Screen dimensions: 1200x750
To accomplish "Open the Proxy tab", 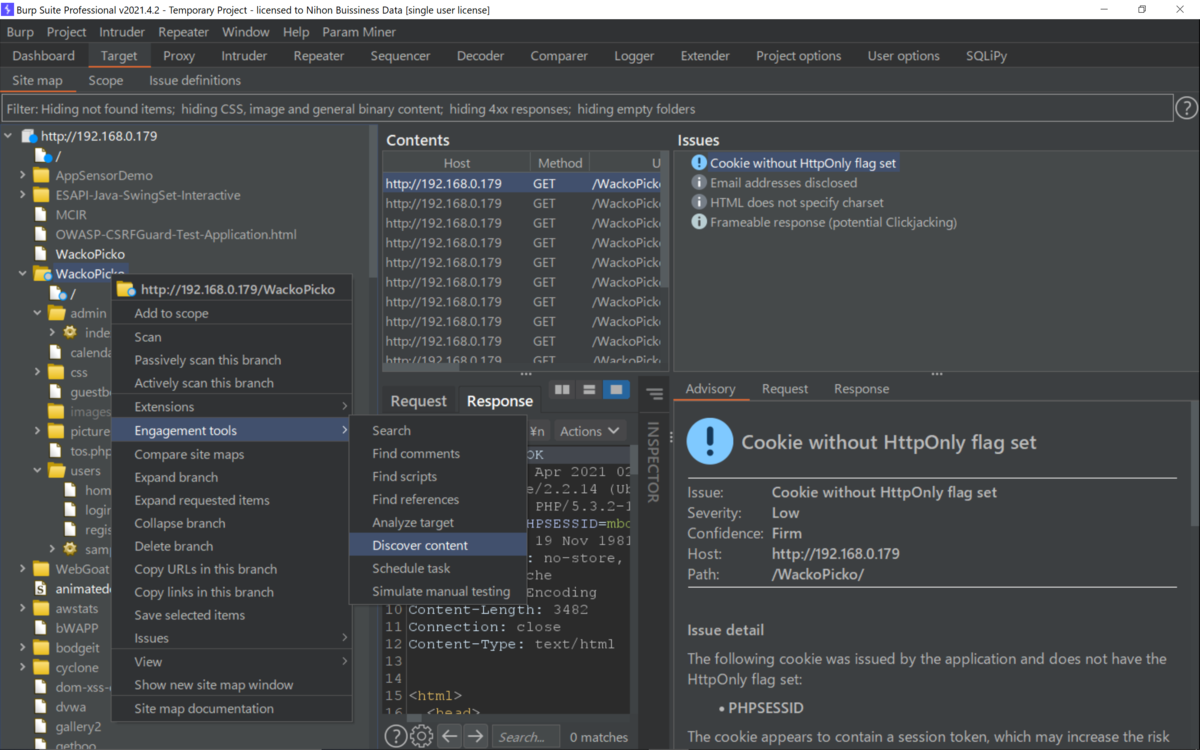I will pyautogui.click(x=179, y=56).
